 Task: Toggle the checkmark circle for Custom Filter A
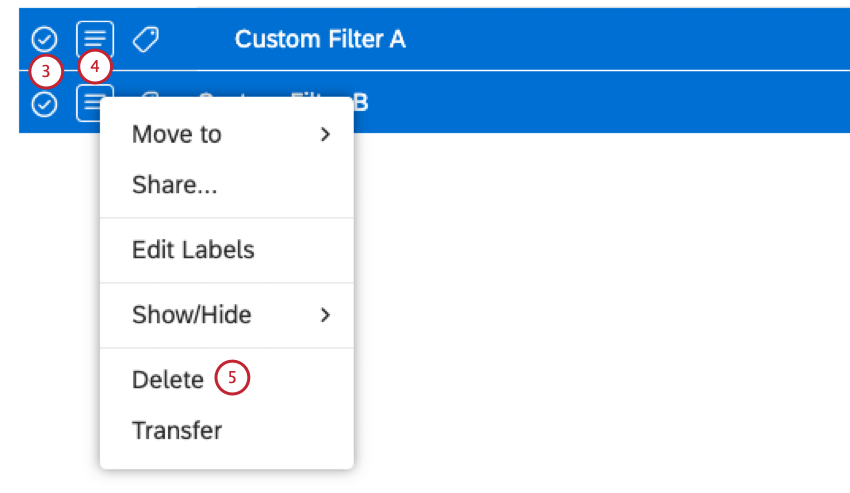(x=44, y=39)
